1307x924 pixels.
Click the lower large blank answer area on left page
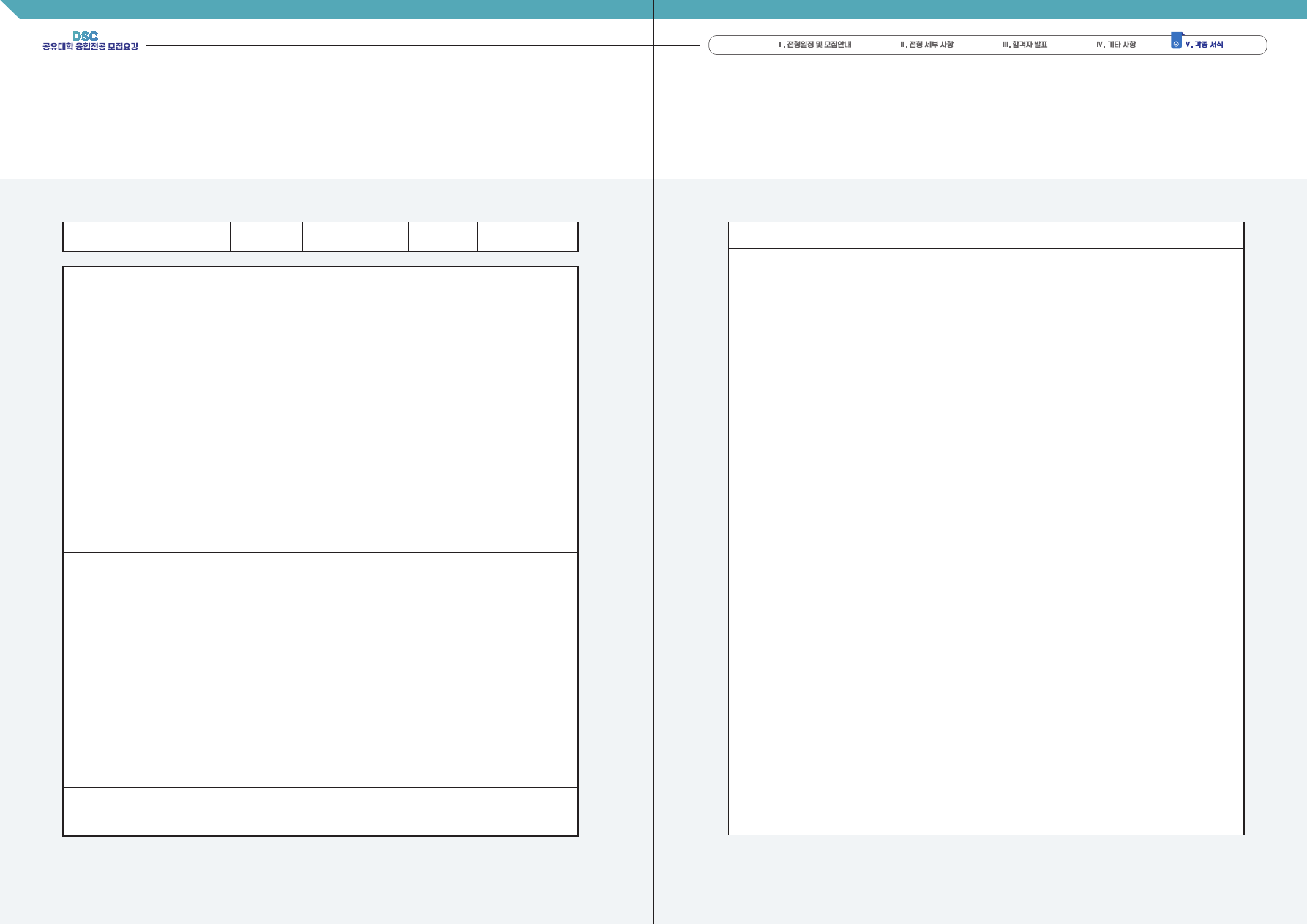321,683
